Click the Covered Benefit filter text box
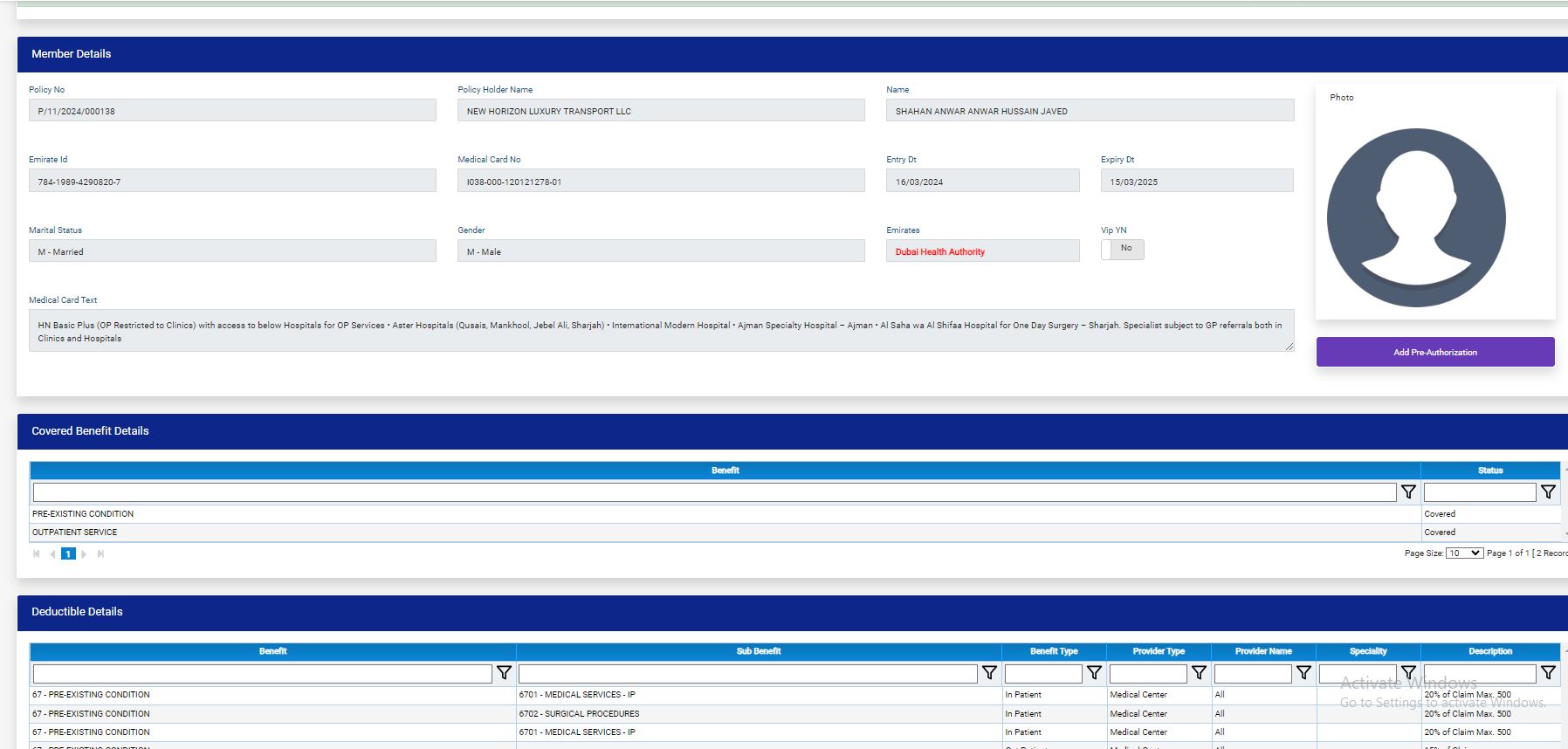 click(713, 492)
